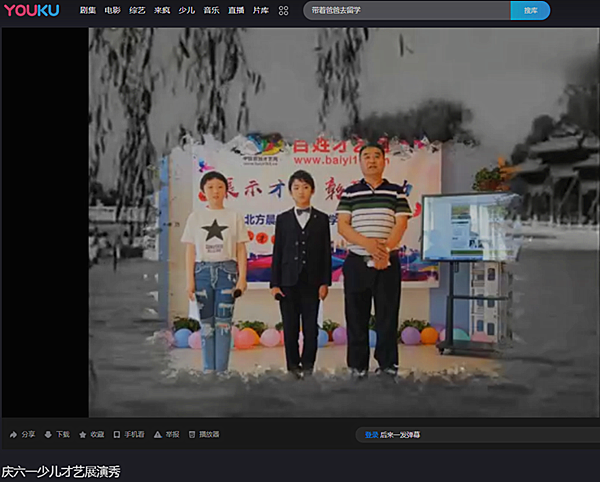Expand the all-channels grid icon
The image size is (600, 482).
[283, 10]
